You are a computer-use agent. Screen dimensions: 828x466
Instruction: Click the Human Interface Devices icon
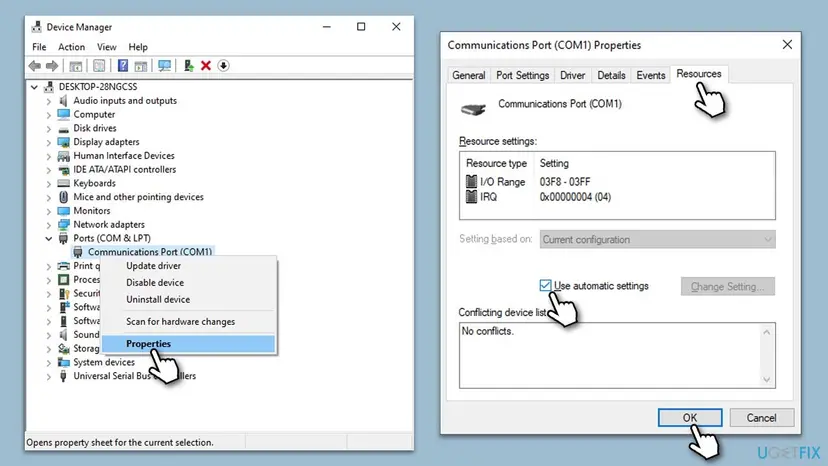63,156
